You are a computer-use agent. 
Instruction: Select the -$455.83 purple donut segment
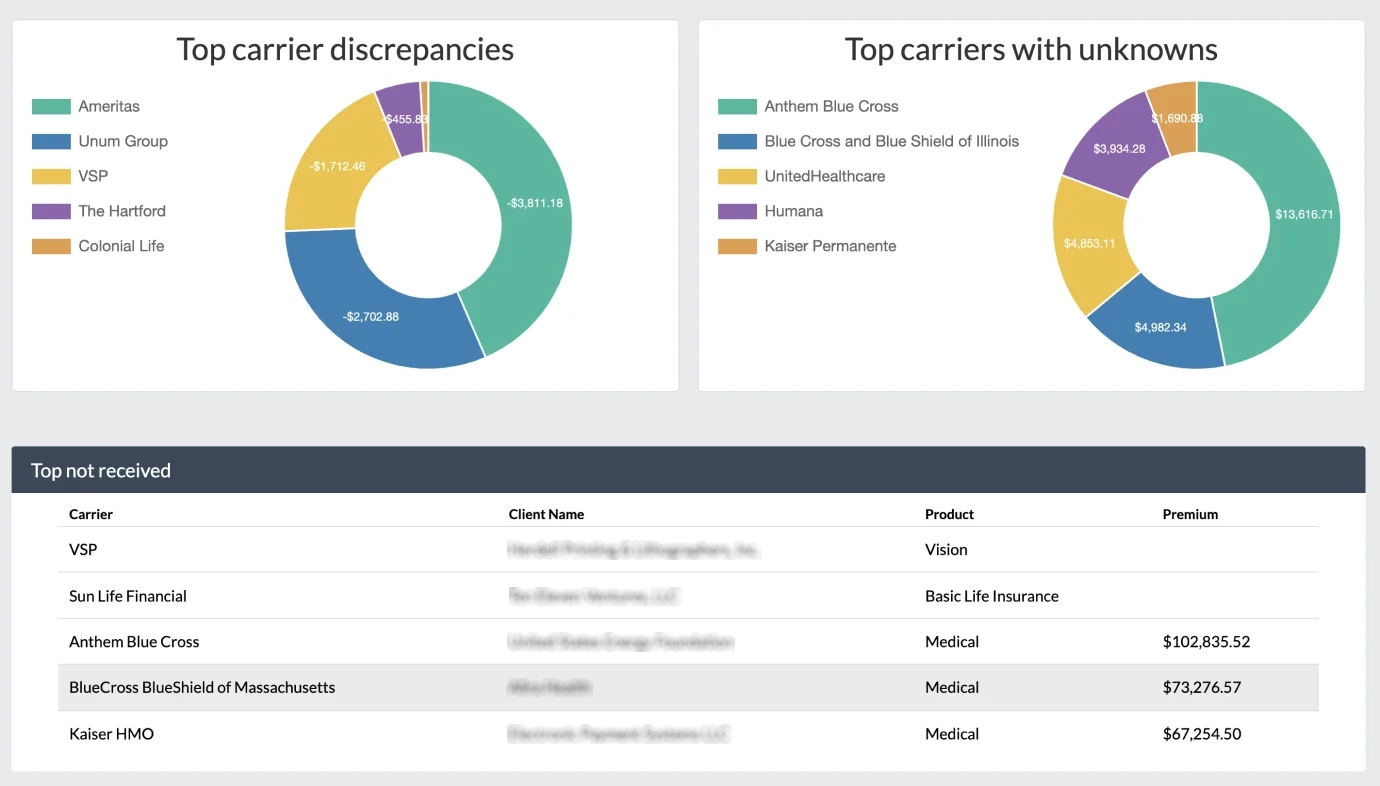[403, 119]
